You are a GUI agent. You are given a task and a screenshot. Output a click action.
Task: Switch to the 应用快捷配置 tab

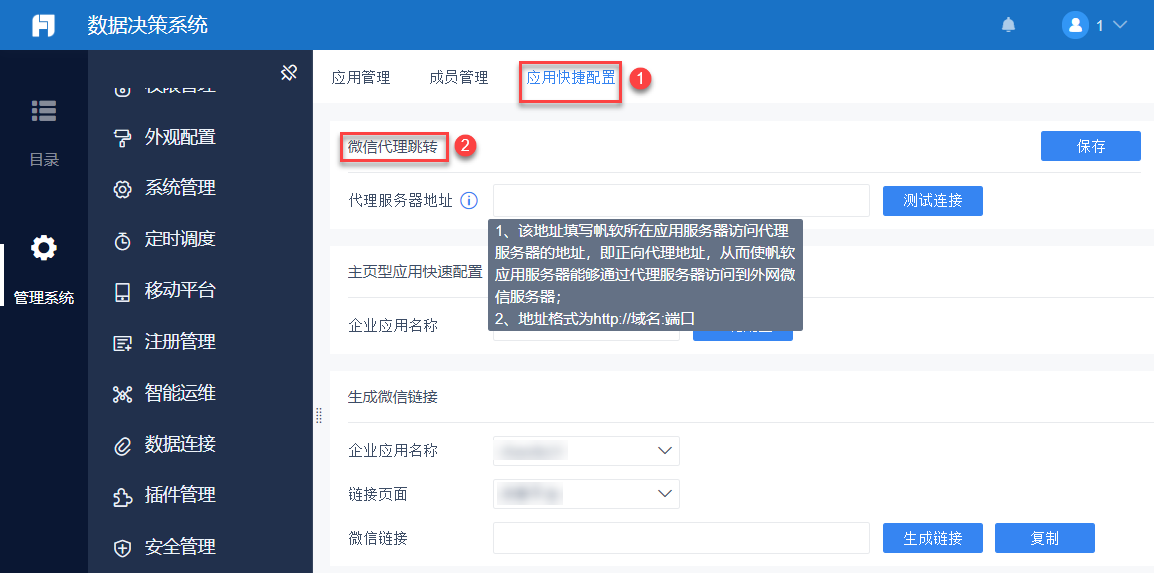click(x=571, y=77)
